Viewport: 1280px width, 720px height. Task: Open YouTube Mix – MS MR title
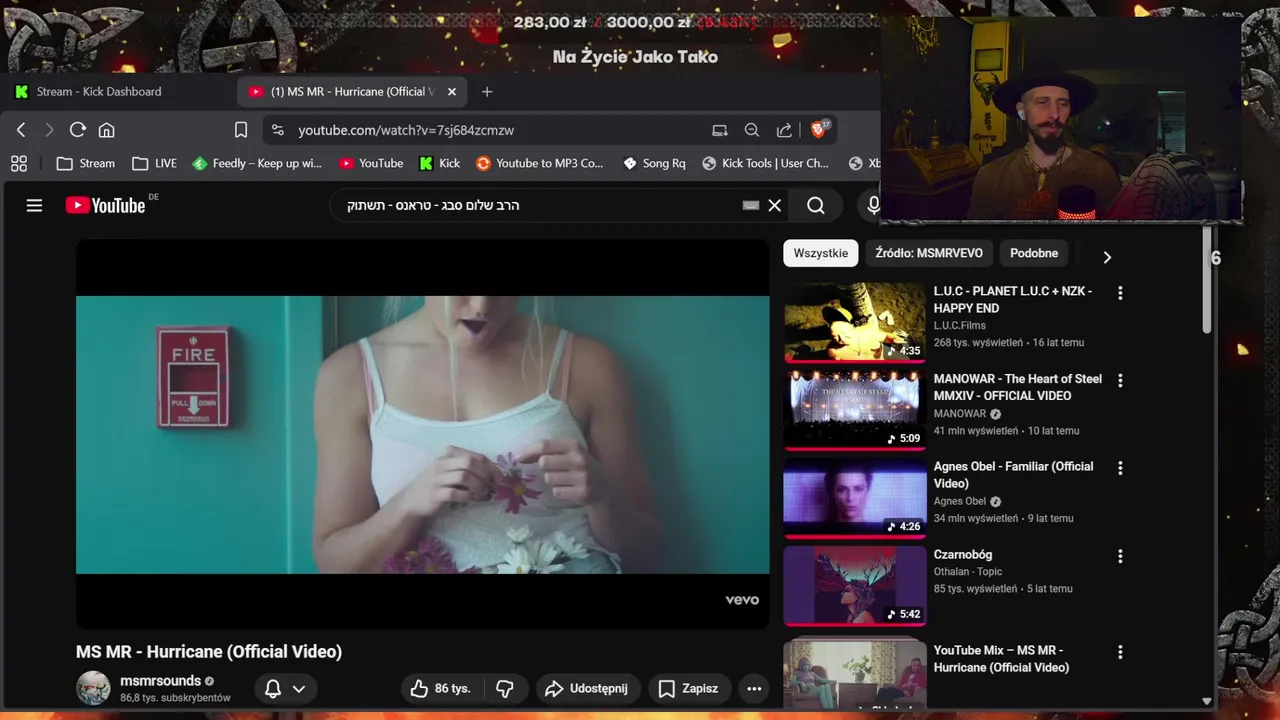[1001, 659]
